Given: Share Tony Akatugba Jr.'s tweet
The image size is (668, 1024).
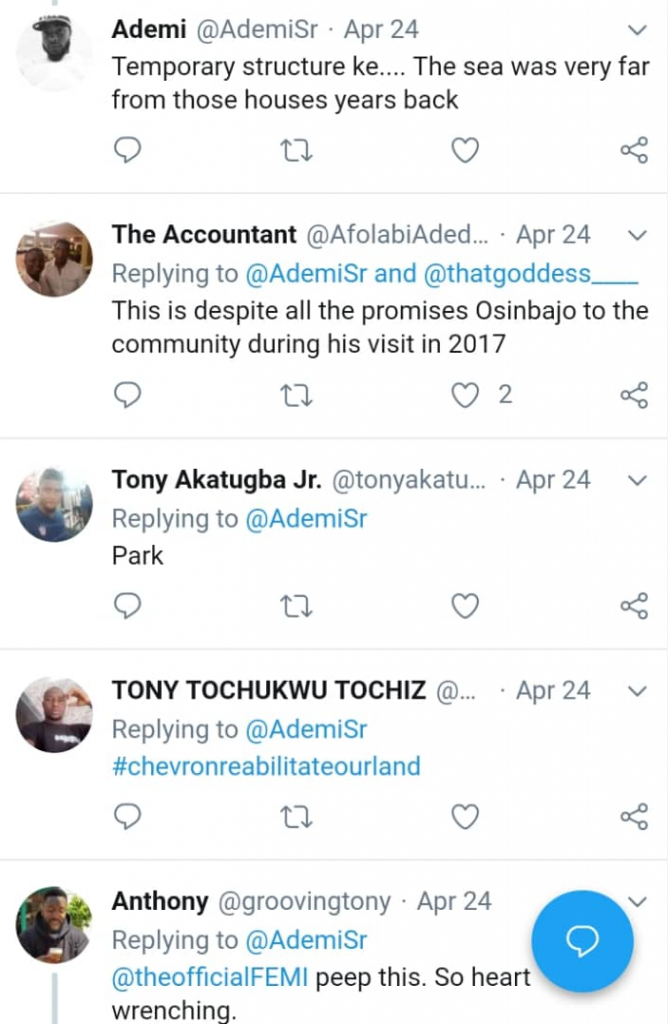Looking at the screenshot, I should [634, 606].
